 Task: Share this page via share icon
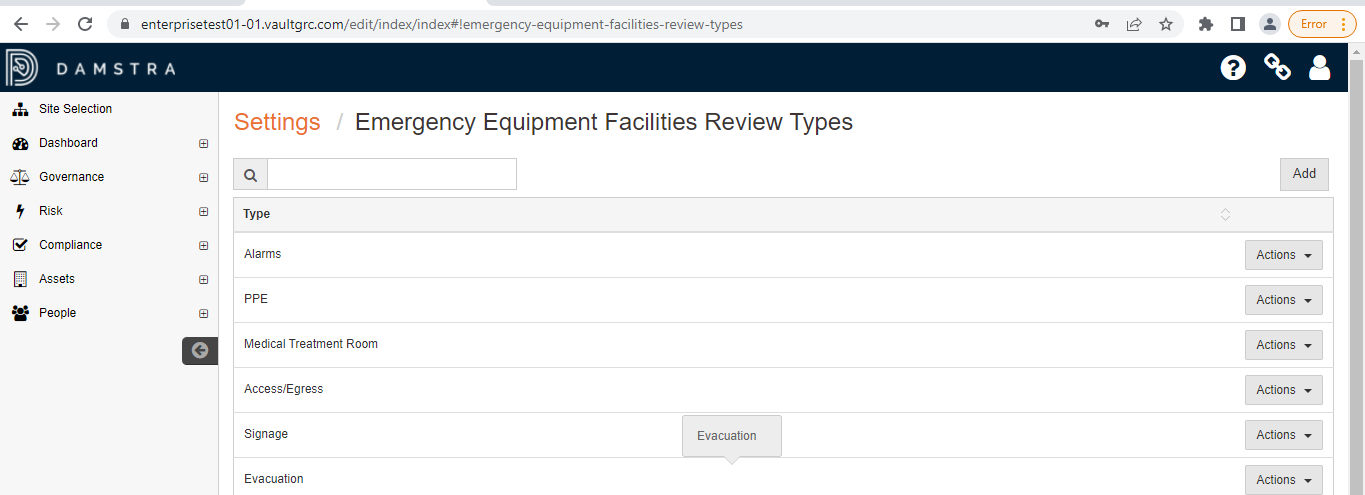click(1134, 24)
